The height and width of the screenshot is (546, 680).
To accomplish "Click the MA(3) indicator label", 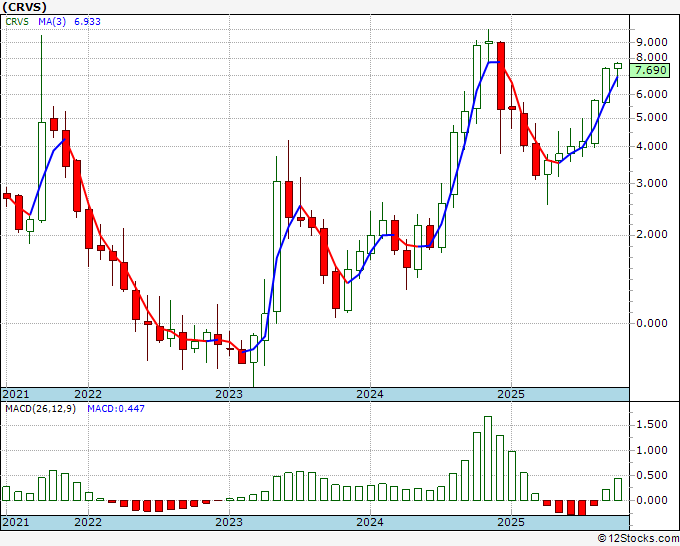I will 52,22.
